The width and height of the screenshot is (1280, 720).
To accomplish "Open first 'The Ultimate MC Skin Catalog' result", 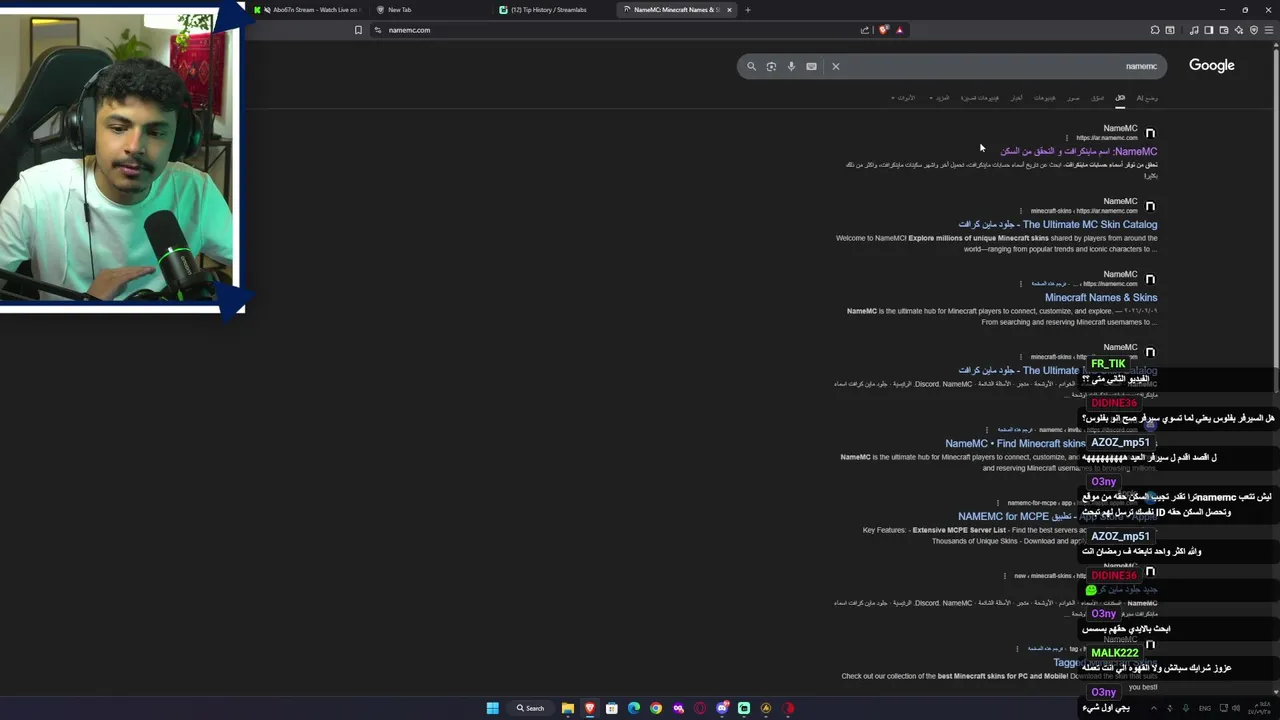I will pyautogui.click(x=1058, y=224).
